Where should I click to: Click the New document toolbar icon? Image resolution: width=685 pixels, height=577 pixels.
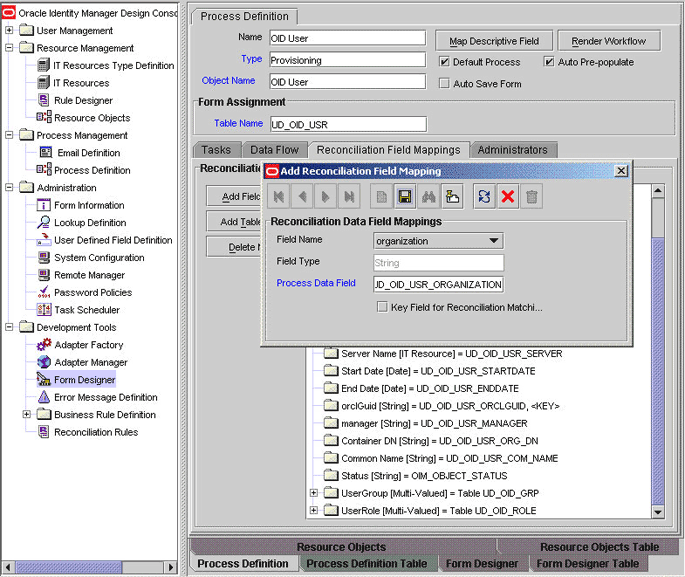click(381, 197)
